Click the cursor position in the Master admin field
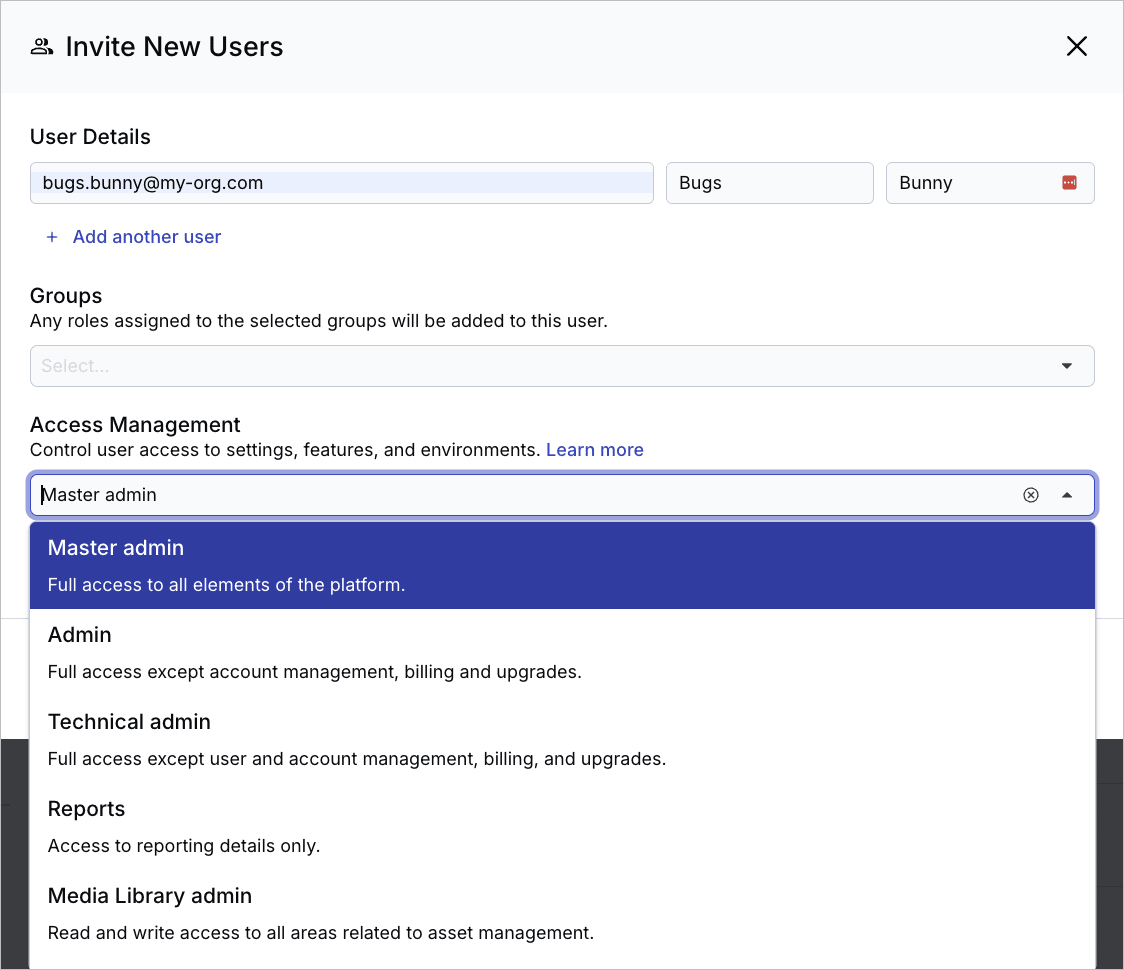Screen dimensions: 1124x970 [x=44, y=494]
